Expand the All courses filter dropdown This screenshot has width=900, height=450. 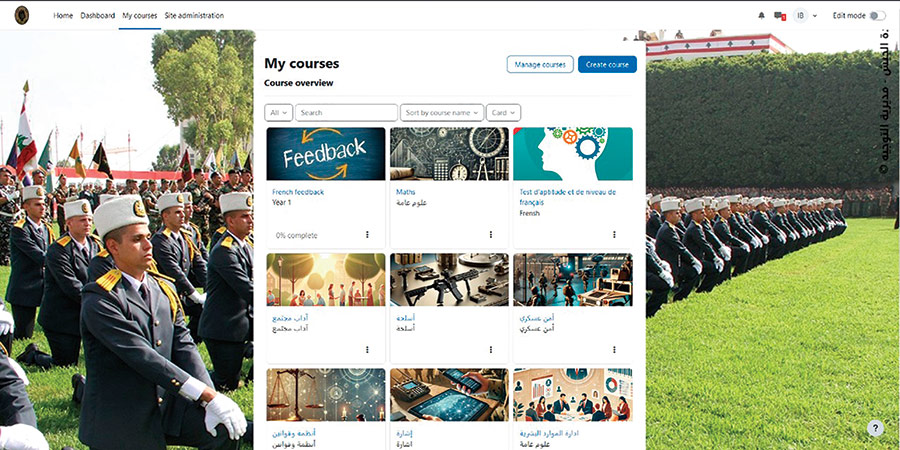(278, 113)
